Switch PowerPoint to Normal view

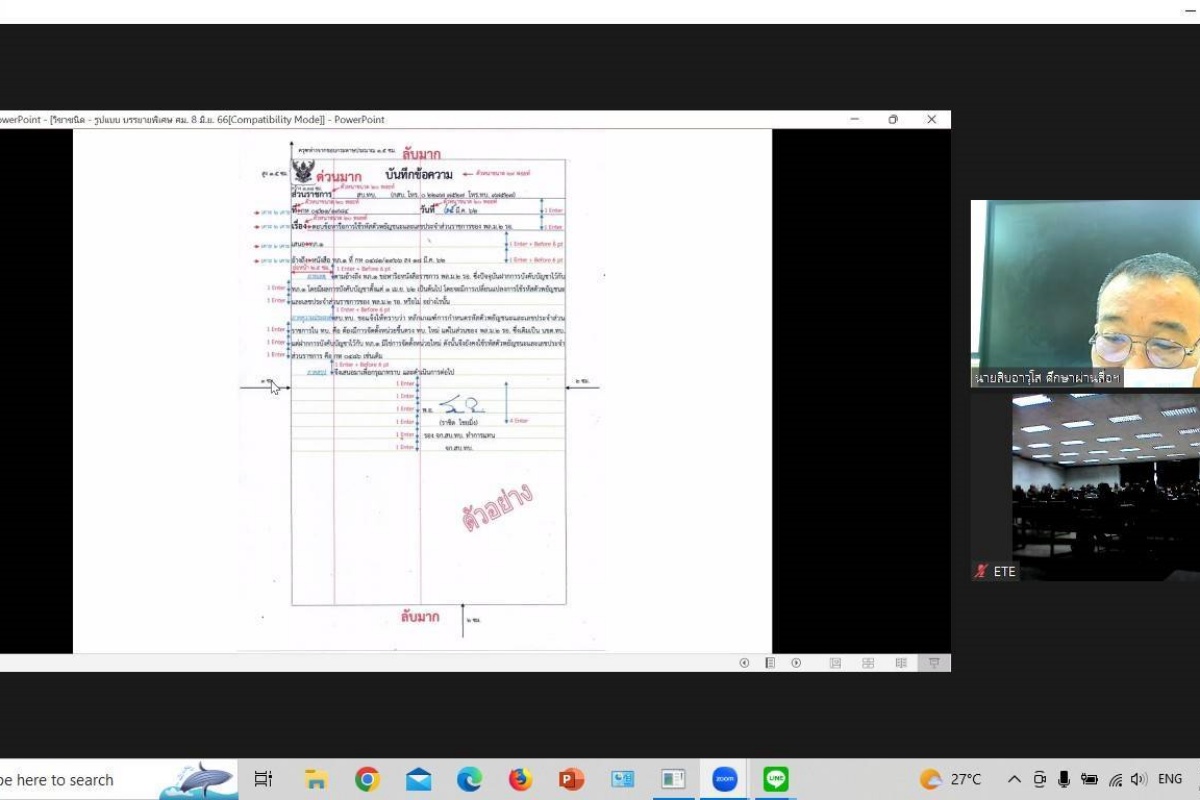tap(835, 663)
